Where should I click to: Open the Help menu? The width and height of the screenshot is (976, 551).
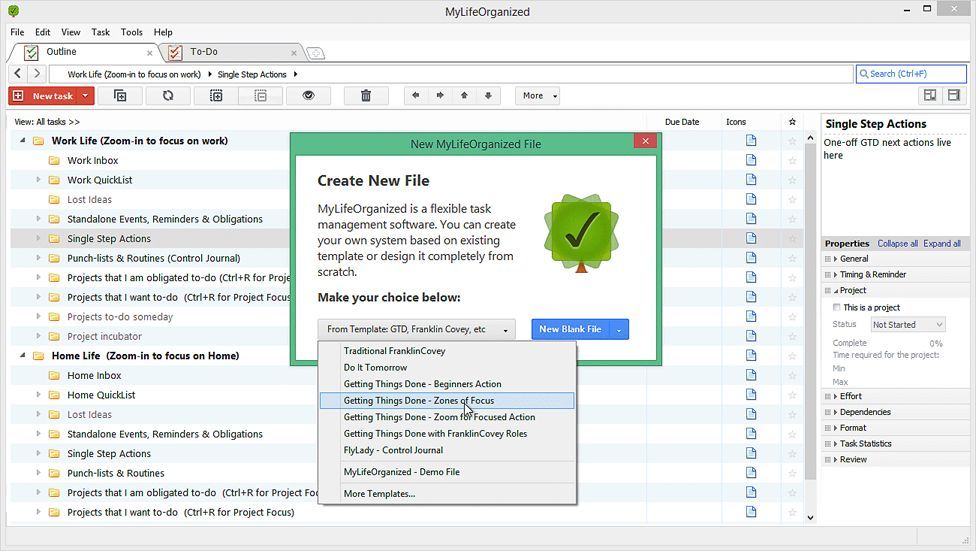pos(163,32)
